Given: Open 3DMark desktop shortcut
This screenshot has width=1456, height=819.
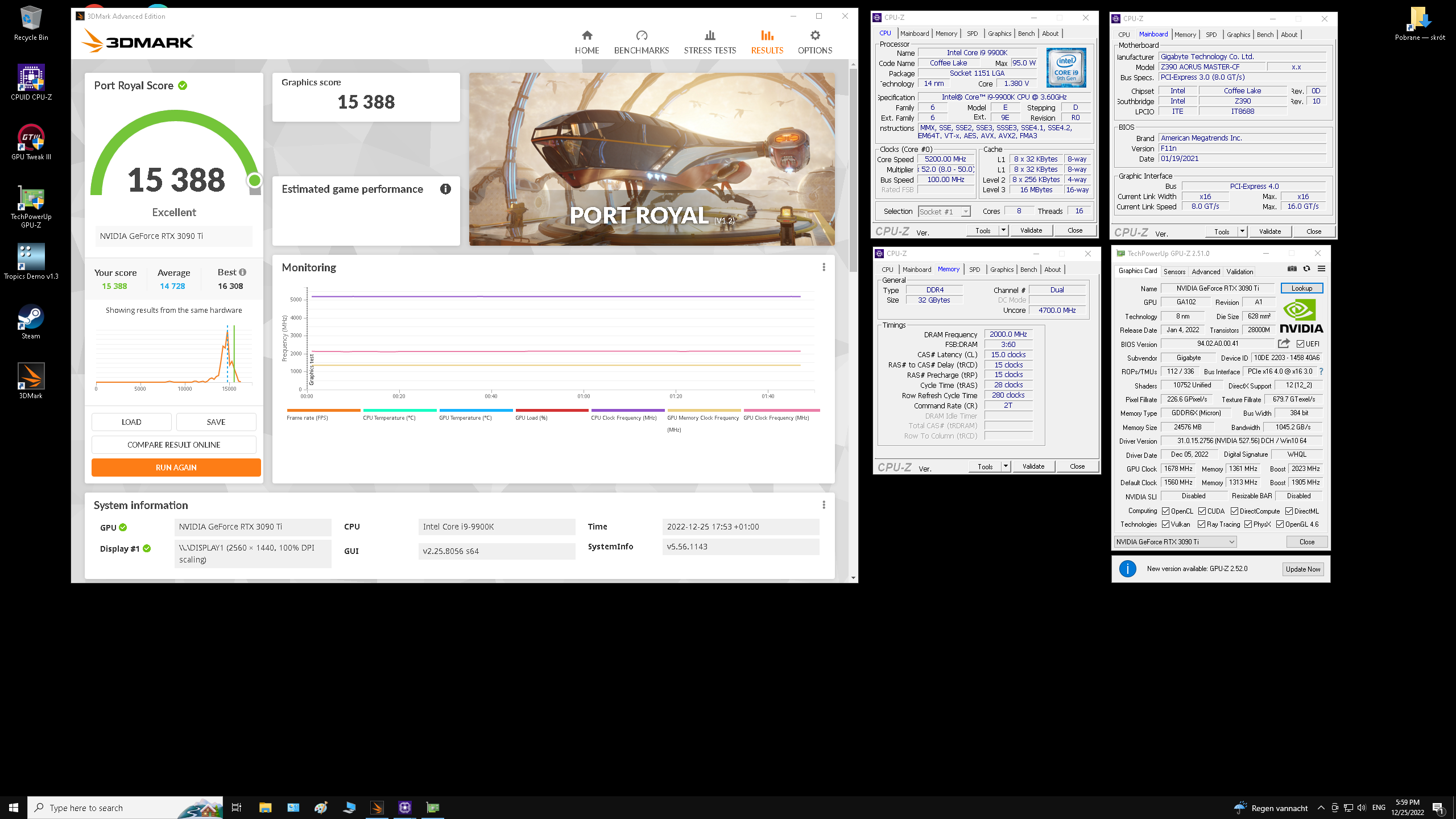Looking at the screenshot, I should 31,382.
